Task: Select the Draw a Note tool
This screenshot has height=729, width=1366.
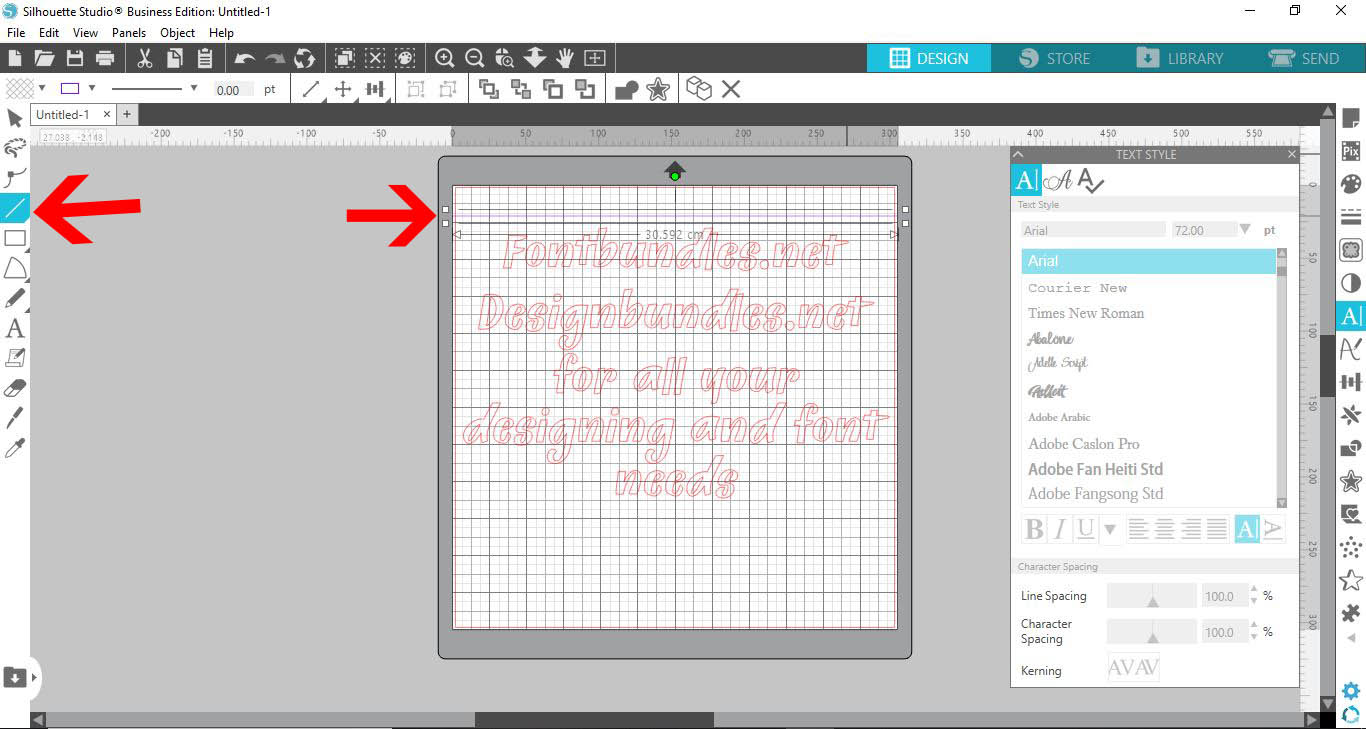Action: (x=15, y=357)
